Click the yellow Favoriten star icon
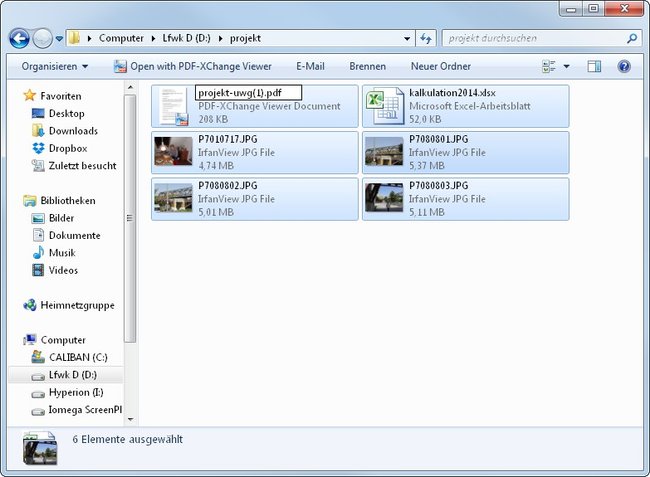 (30, 95)
